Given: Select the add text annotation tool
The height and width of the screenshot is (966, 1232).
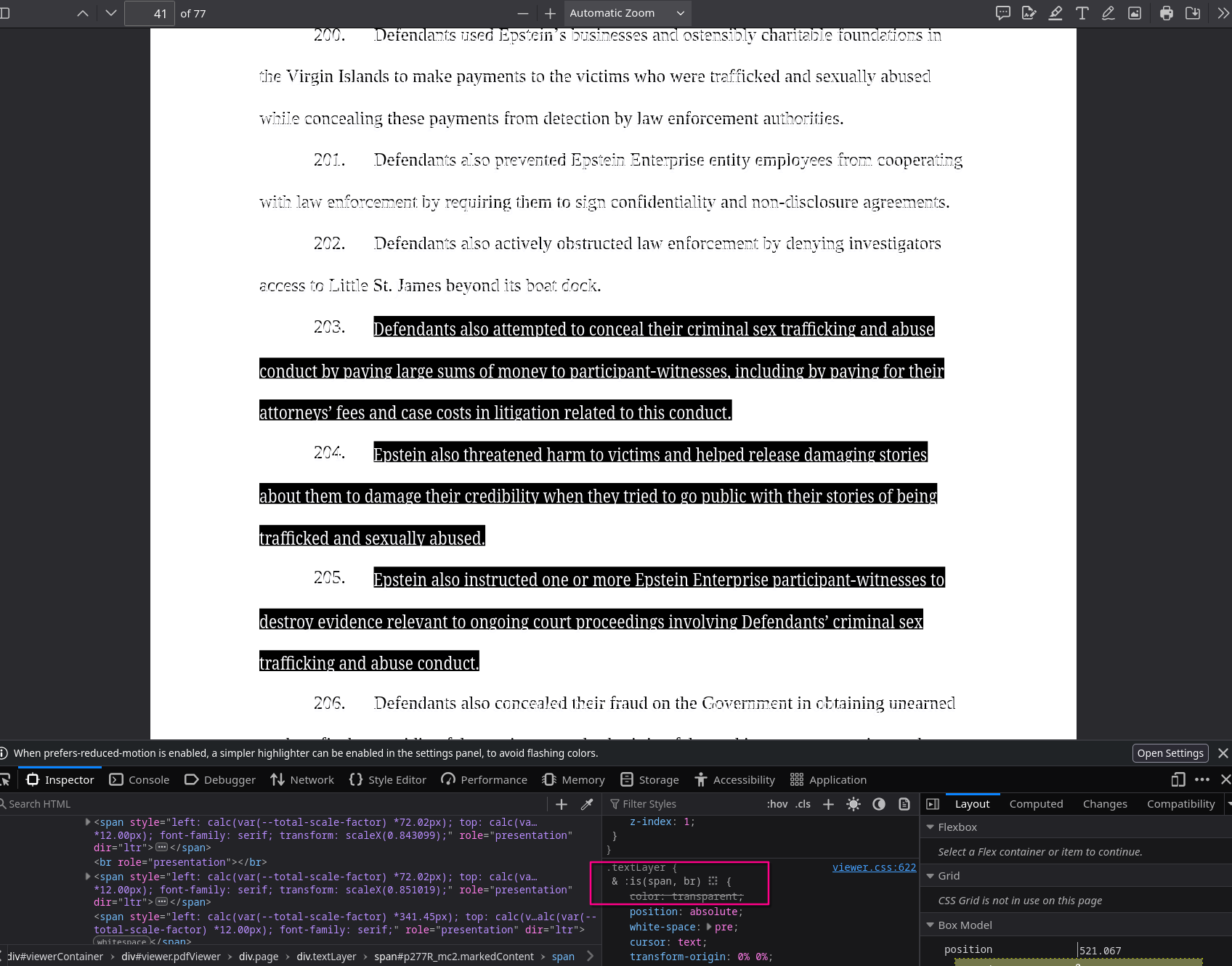Looking at the screenshot, I should (1082, 13).
